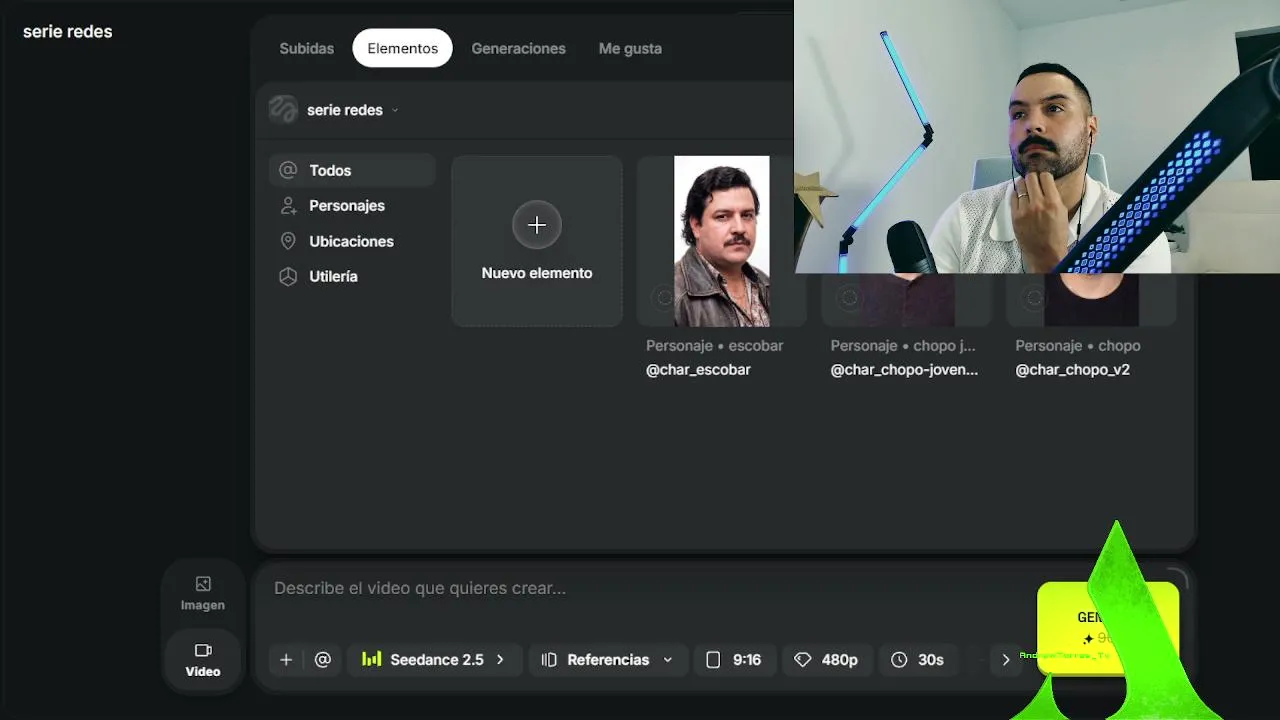The width and height of the screenshot is (1280, 720).
Task: Click the @char_chopo-joven tag text
Action: click(904, 369)
